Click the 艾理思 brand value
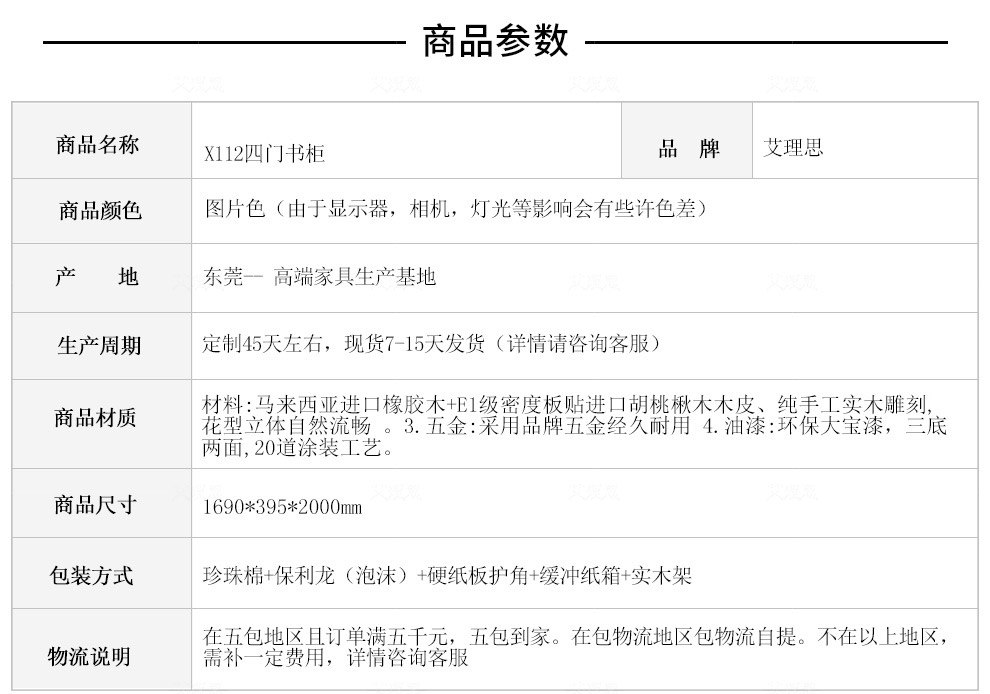 click(x=793, y=148)
